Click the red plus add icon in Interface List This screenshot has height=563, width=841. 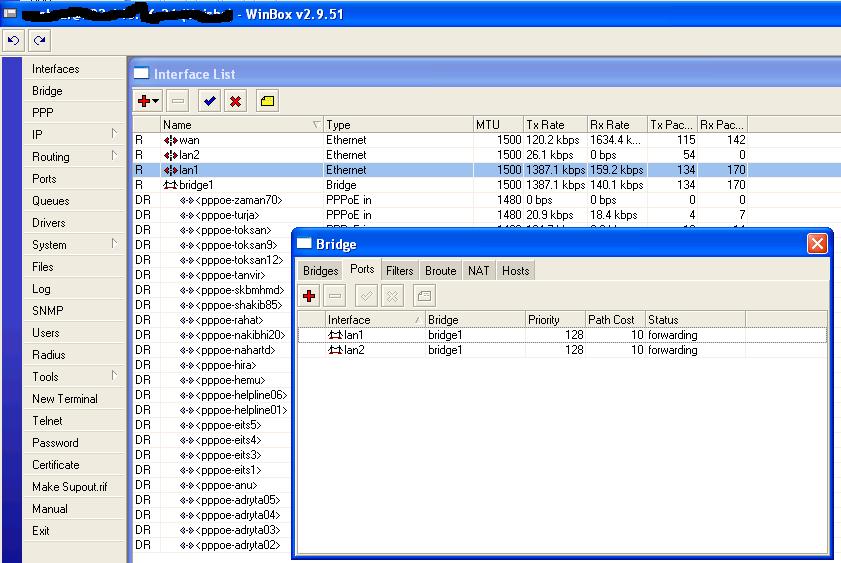pos(144,101)
